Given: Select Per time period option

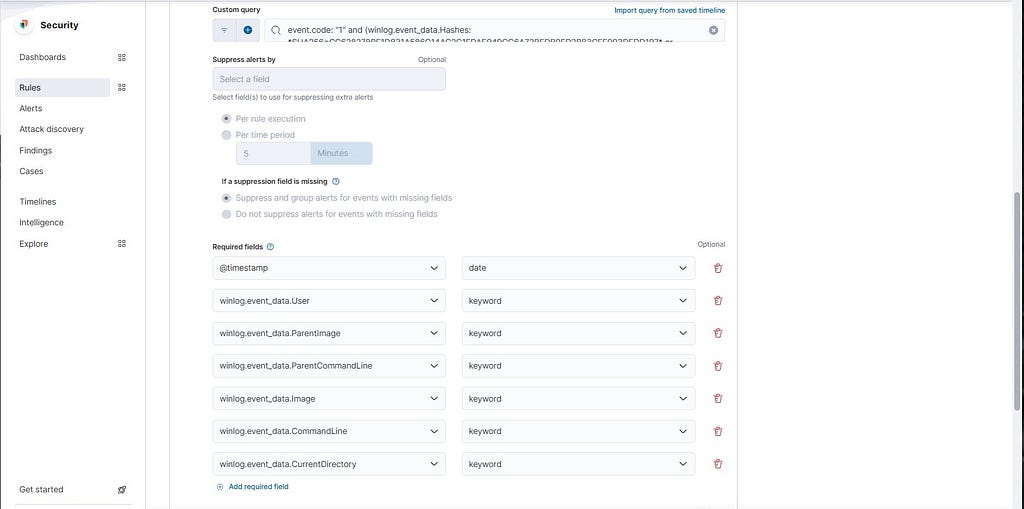Looking at the screenshot, I should 227,135.
